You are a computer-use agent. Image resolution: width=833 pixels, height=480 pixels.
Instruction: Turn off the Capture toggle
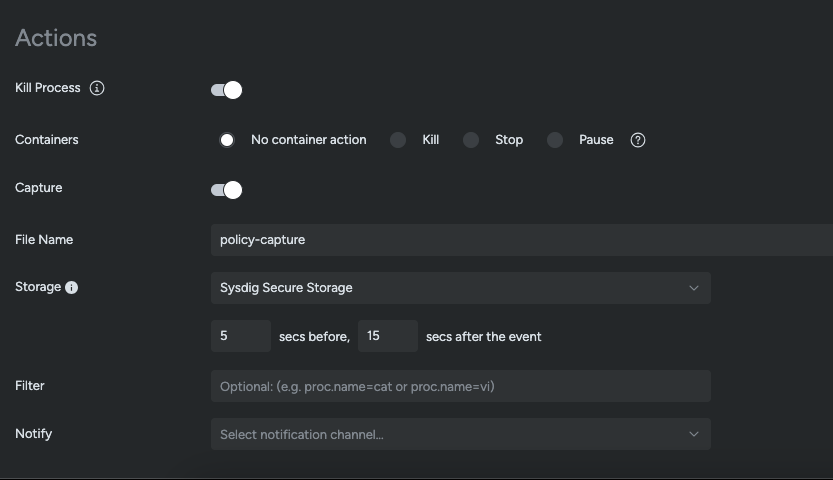tap(226, 190)
